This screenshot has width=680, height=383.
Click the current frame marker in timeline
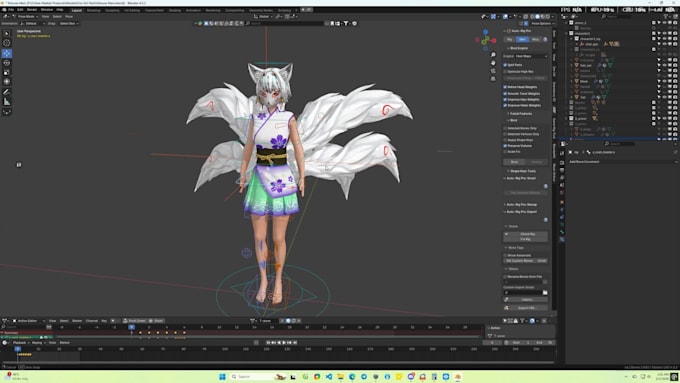click(17, 348)
